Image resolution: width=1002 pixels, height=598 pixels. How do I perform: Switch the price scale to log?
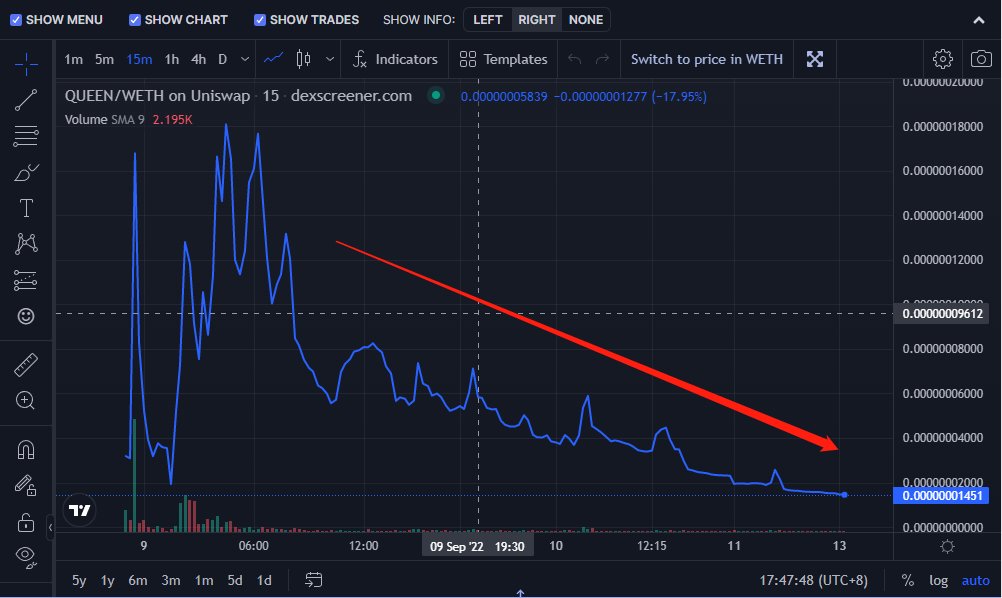[938, 580]
